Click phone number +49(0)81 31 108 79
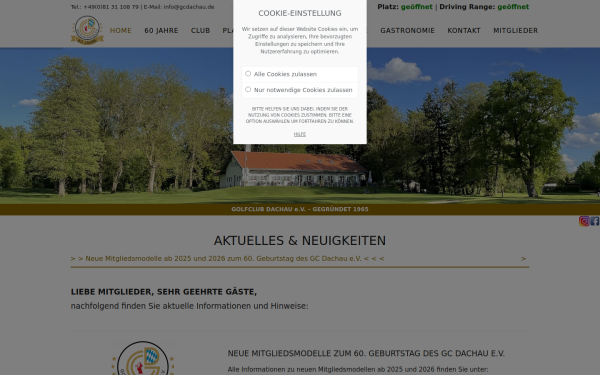 click(x=111, y=7)
